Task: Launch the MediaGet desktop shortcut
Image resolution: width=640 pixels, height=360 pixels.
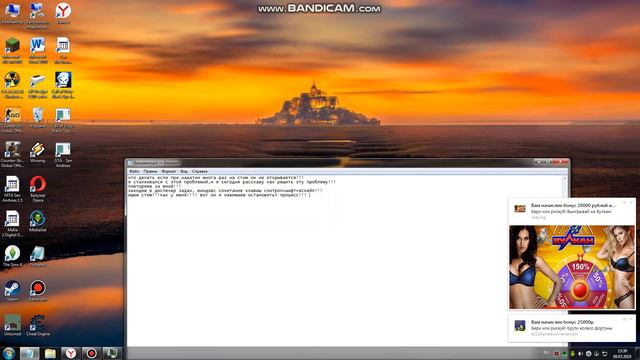Action: point(38,222)
